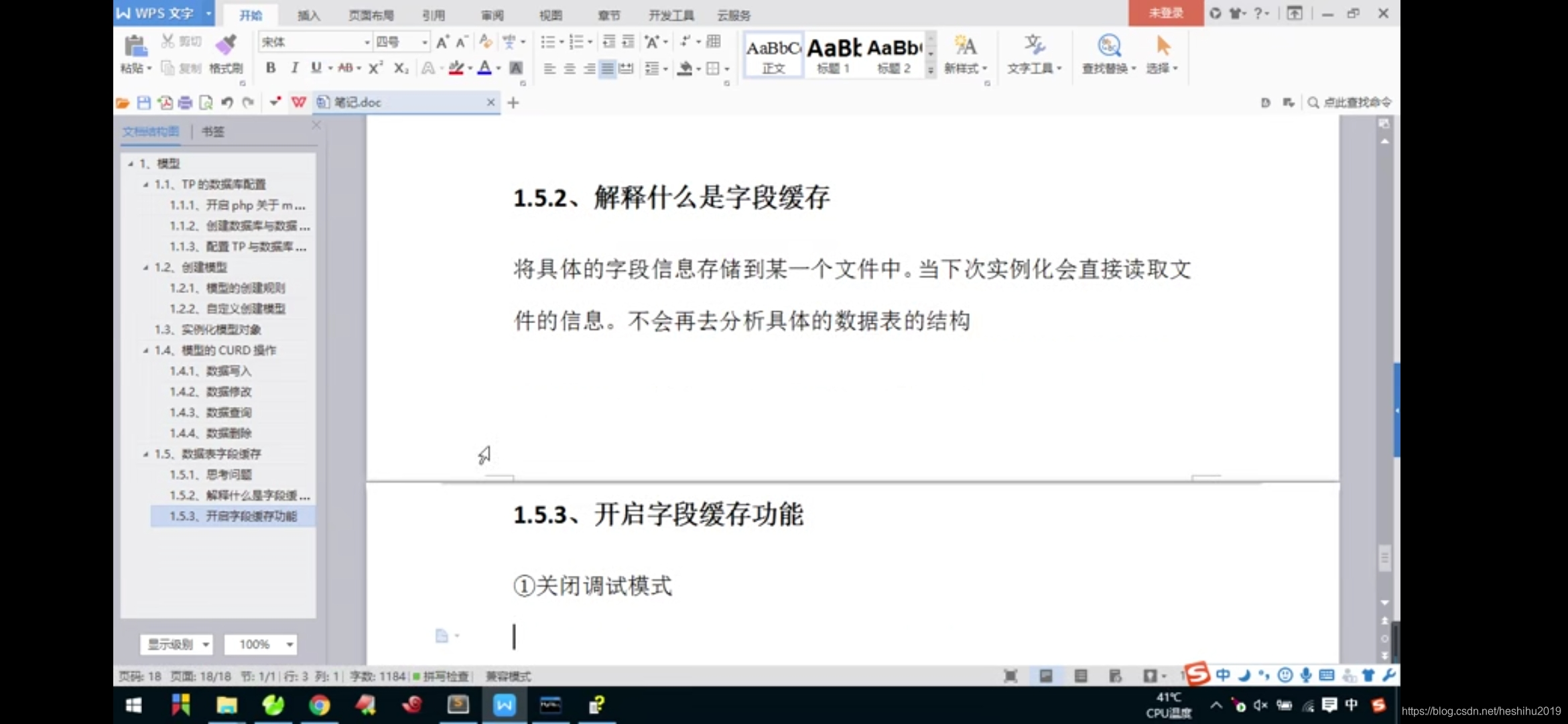1568x724 pixels.
Task: Apply subscript formatting
Action: coord(401,68)
